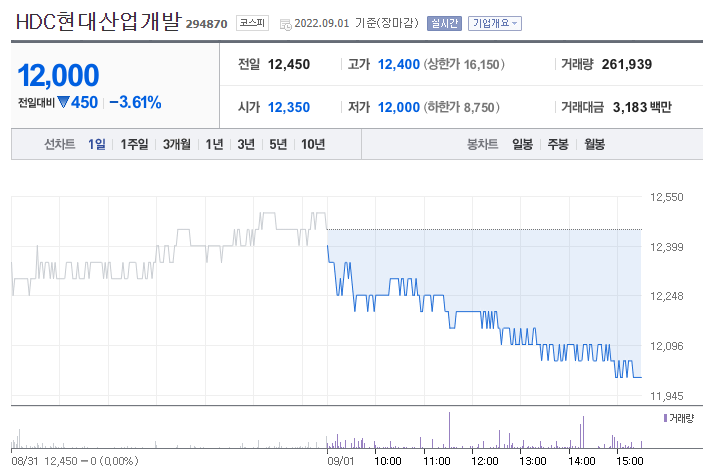Select the 1일 line chart tab
Image resolution: width=703 pixels, height=475 pixels.
click(97, 144)
